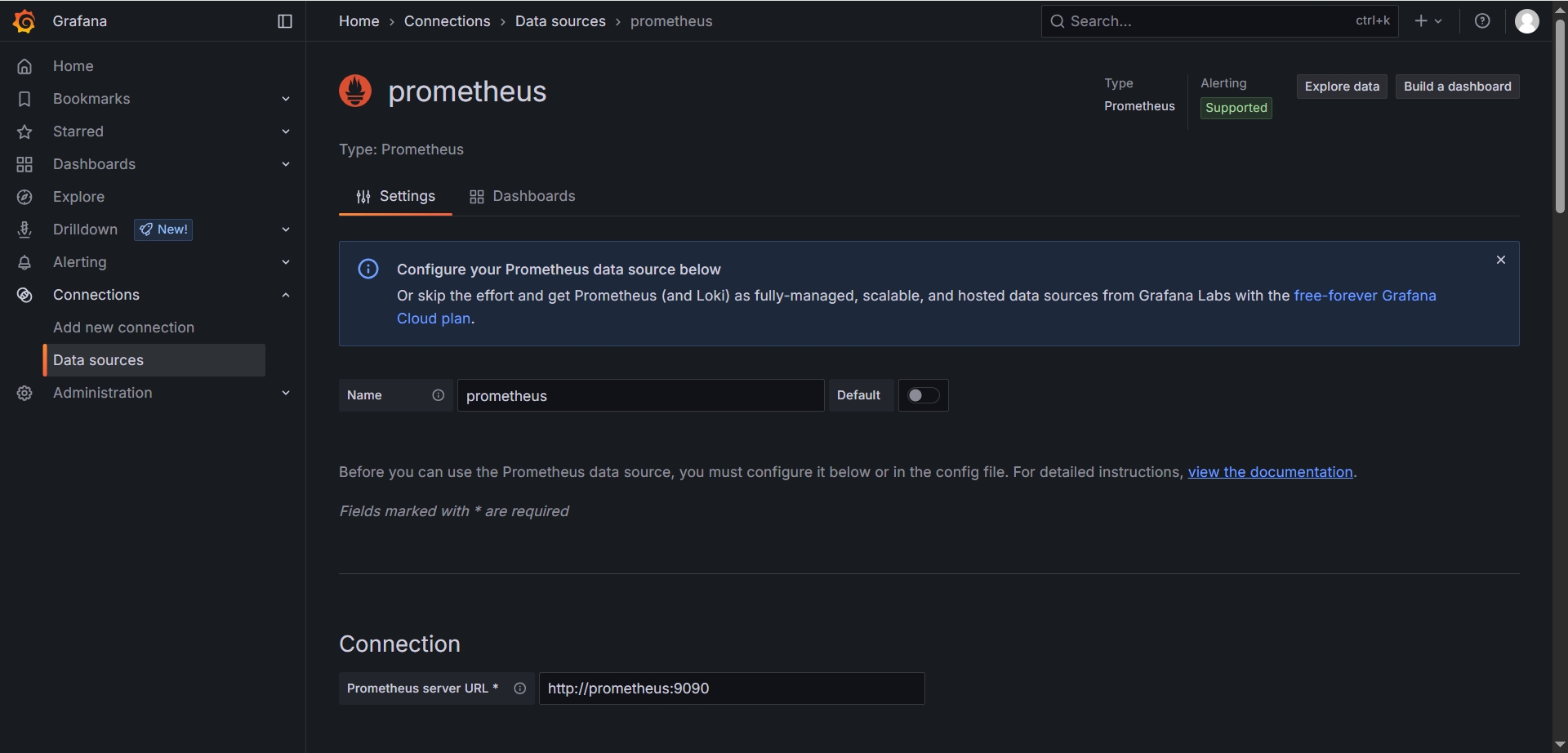Switch to the Dashboards tab
This screenshot has height=753, width=1568.
coord(522,196)
